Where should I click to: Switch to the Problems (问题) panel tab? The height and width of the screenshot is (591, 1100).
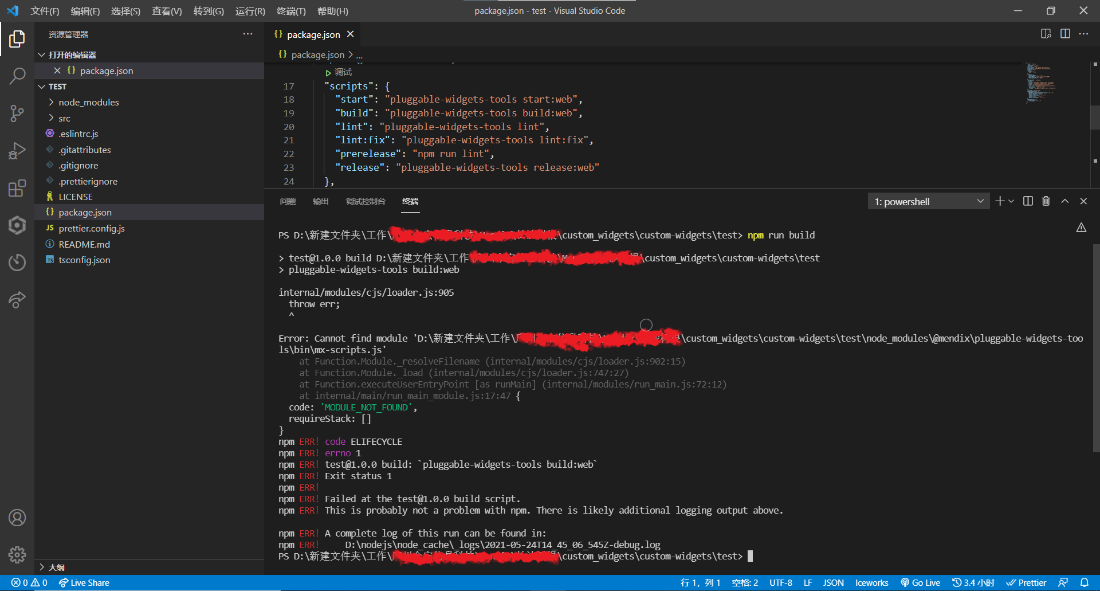tap(288, 201)
